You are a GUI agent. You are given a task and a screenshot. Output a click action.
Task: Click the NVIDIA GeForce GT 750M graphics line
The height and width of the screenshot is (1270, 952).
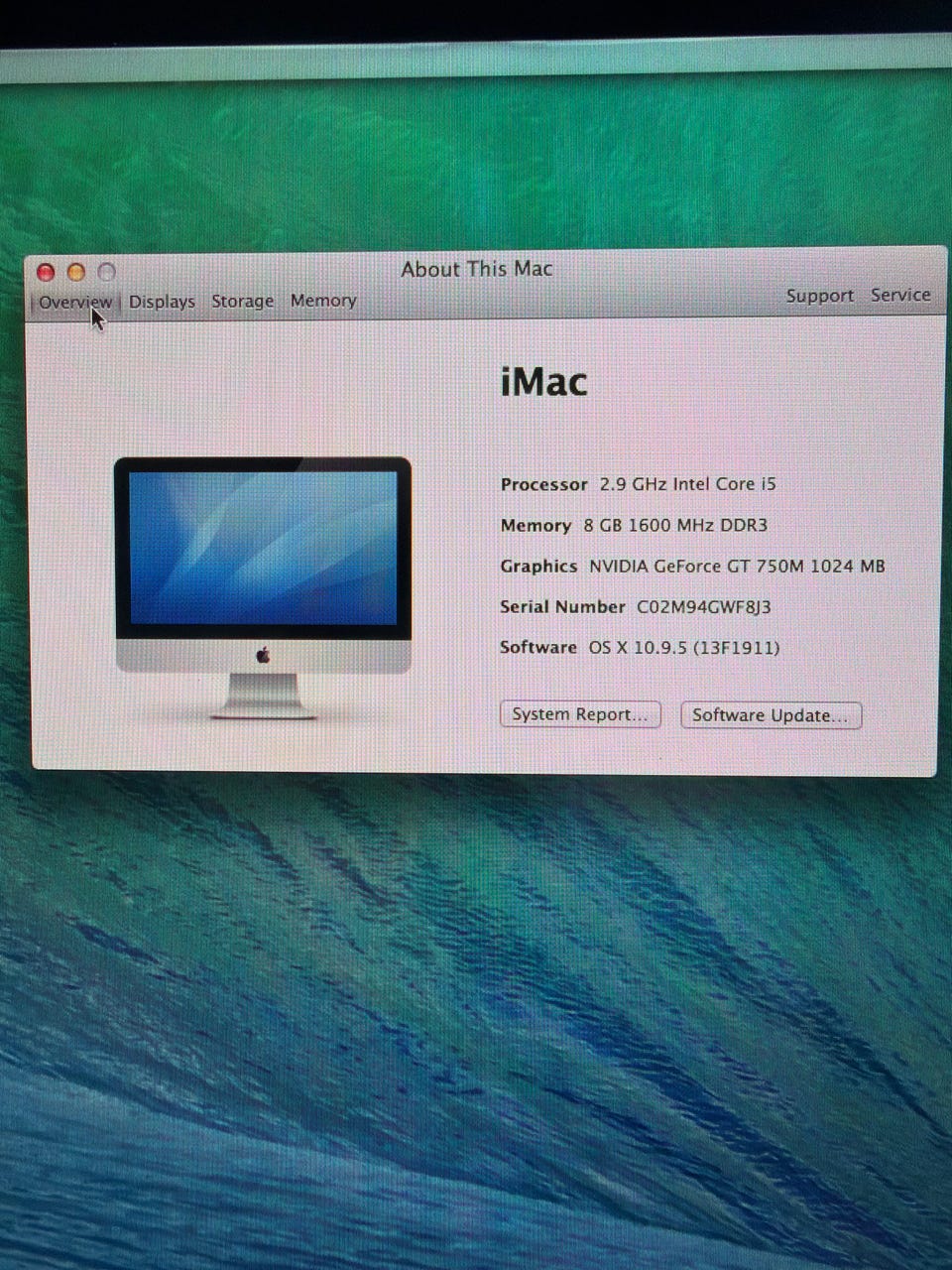click(x=692, y=567)
